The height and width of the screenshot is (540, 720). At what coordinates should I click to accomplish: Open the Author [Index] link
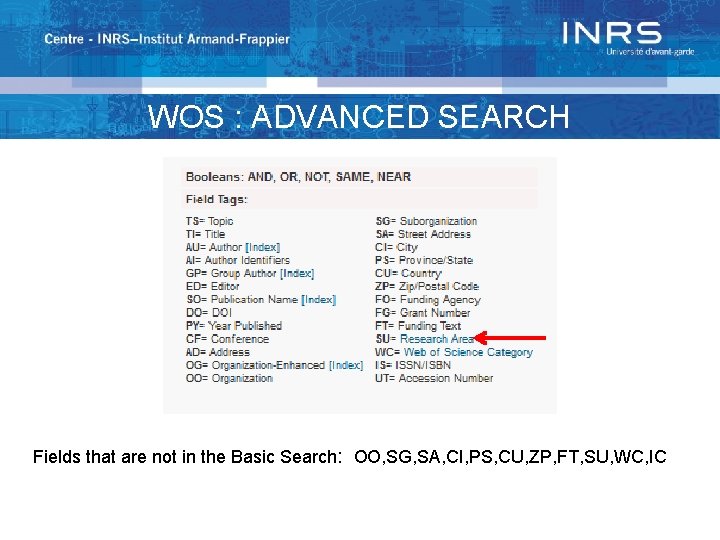coord(263,248)
